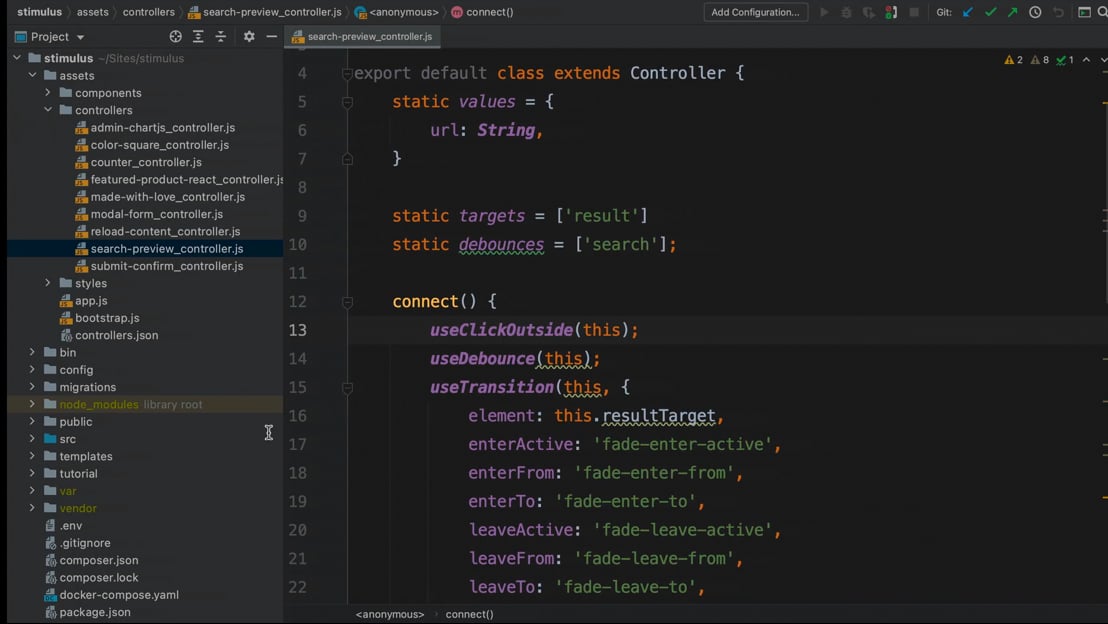Click the typo count indicator
The width and height of the screenshot is (1108, 624).
(1065, 60)
